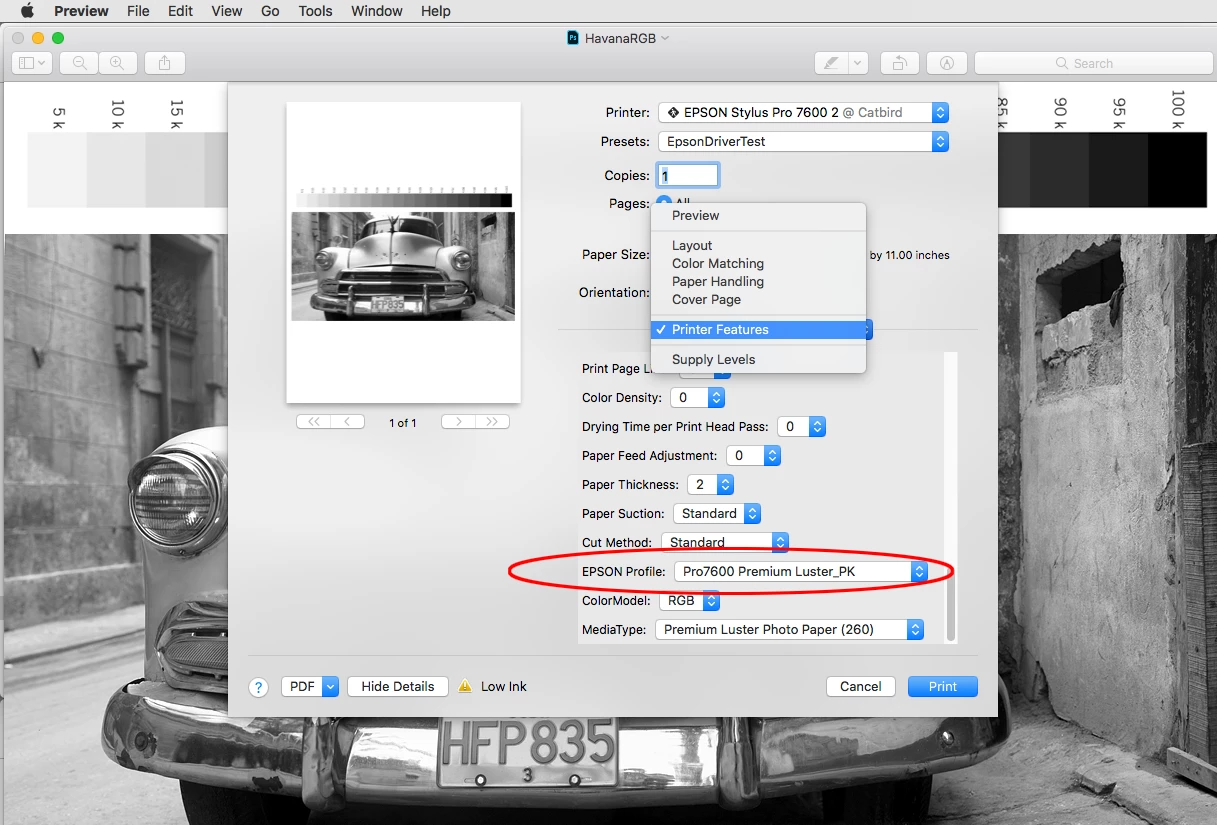This screenshot has width=1217, height=825.
Task: Select the Pages All radio button
Action: [664, 203]
